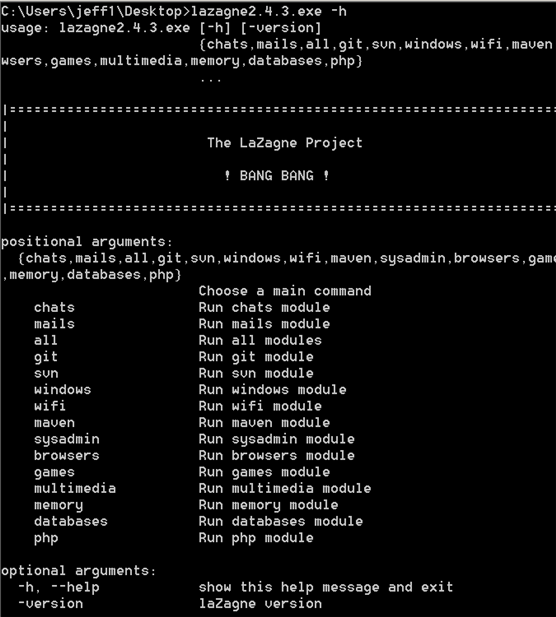The image size is (556, 617).
Task: Click the 'all' positional argument
Action: [46, 340]
